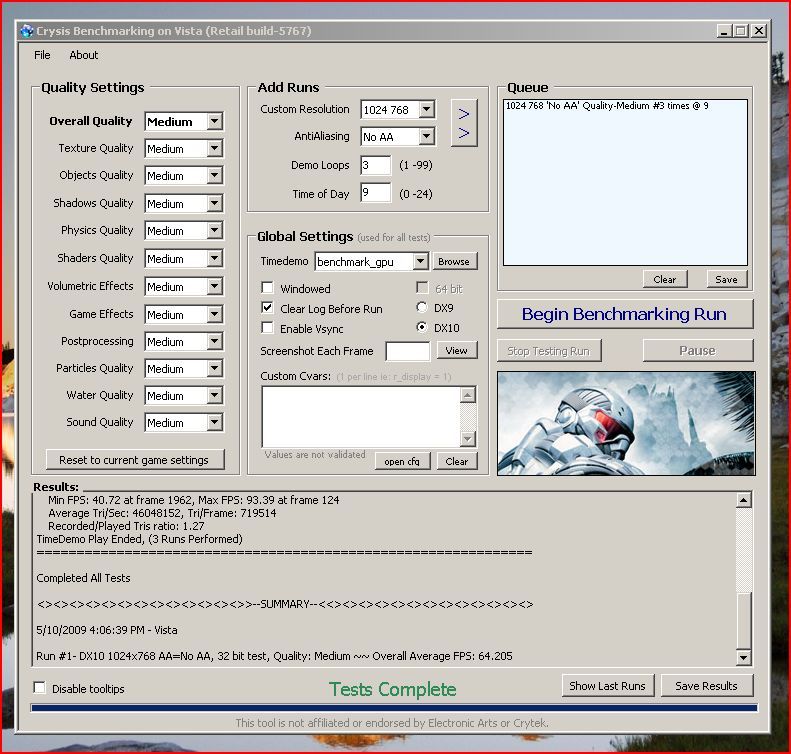Expand the Shadows Quality dropdown
The width and height of the screenshot is (791, 754).
(x=214, y=204)
